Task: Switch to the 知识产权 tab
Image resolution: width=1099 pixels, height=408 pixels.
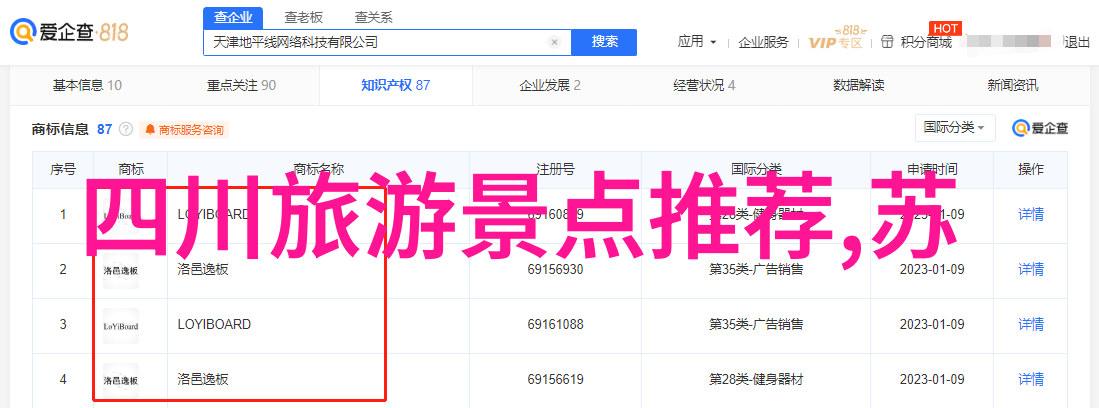Action: tap(395, 86)
